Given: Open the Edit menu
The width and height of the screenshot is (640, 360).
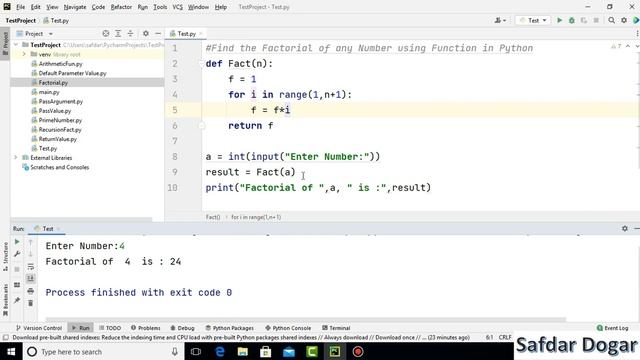Looking at the screenshot, I should pos(36,7).
